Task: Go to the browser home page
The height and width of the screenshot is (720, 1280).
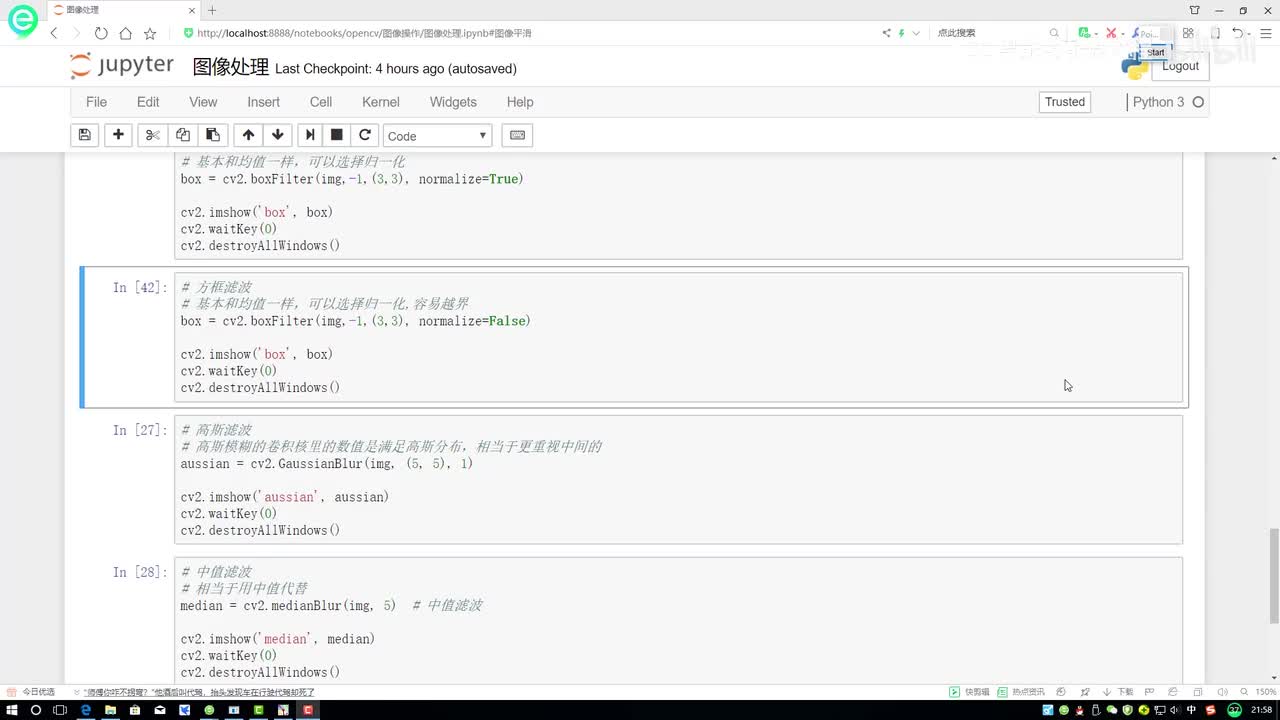Action: 125,33
